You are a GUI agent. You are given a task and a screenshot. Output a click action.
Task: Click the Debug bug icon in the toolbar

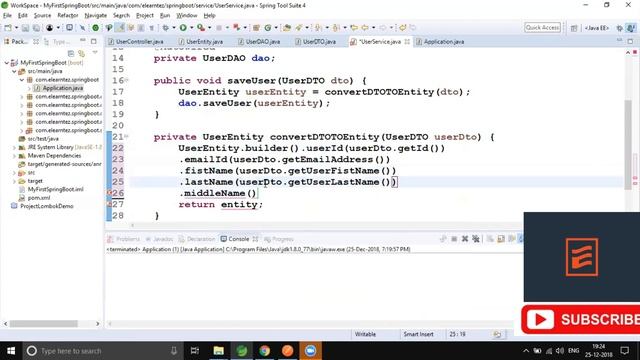pos(165,28)
